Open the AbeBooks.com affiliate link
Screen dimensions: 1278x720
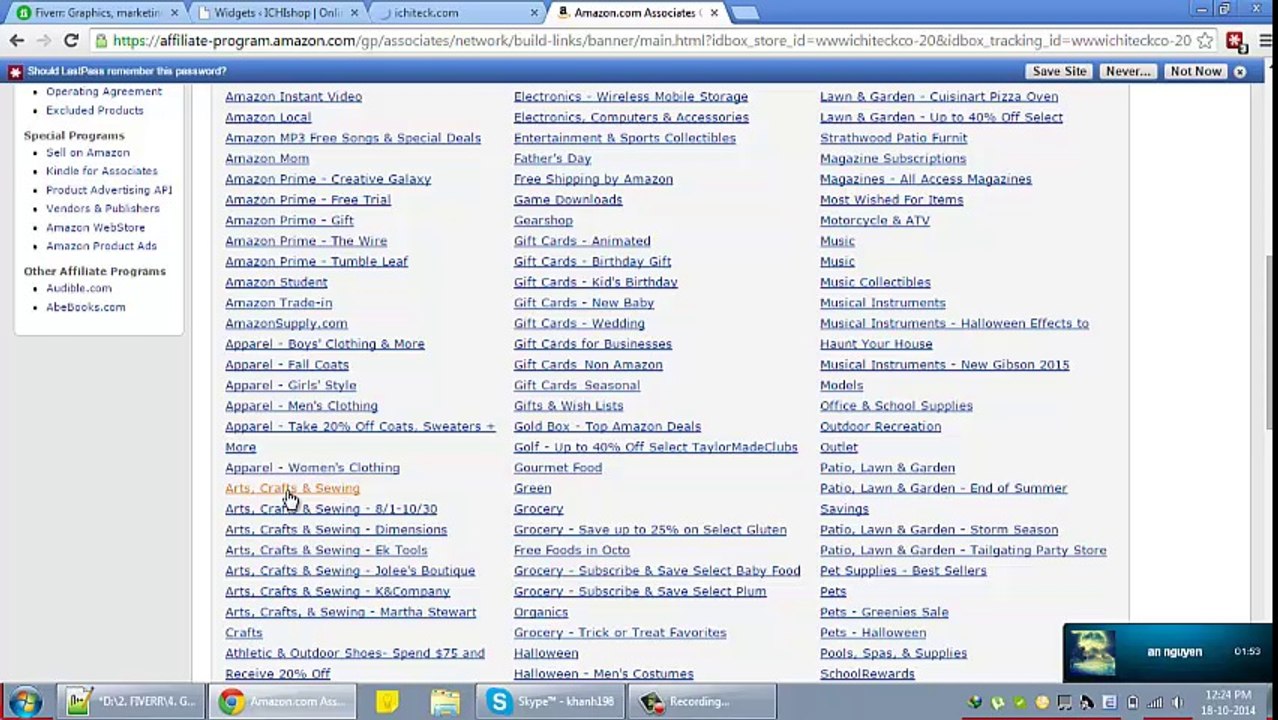click(x=86, y=307)
